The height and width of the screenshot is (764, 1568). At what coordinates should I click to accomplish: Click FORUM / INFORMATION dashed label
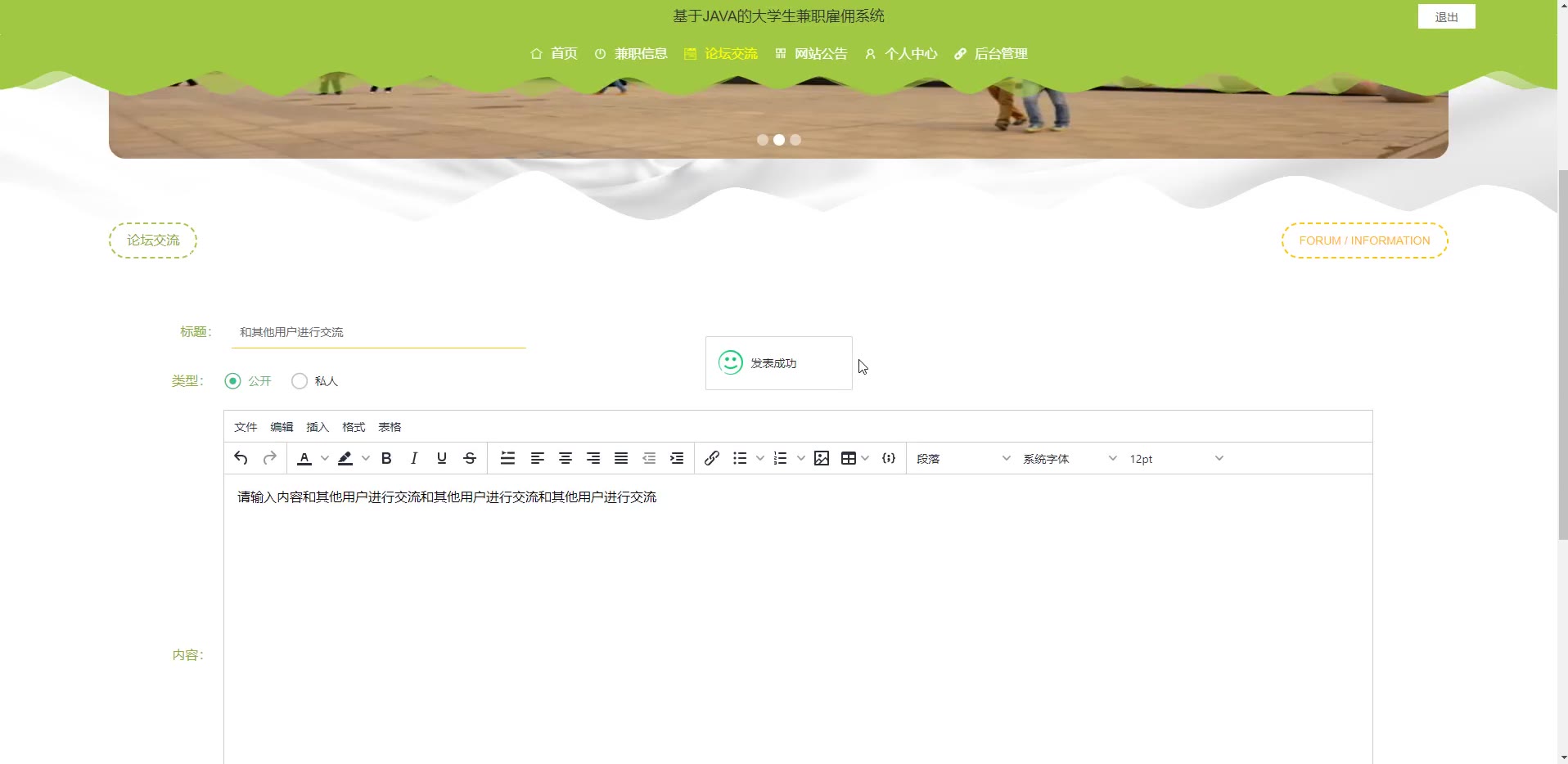[x=1364, y=240]
